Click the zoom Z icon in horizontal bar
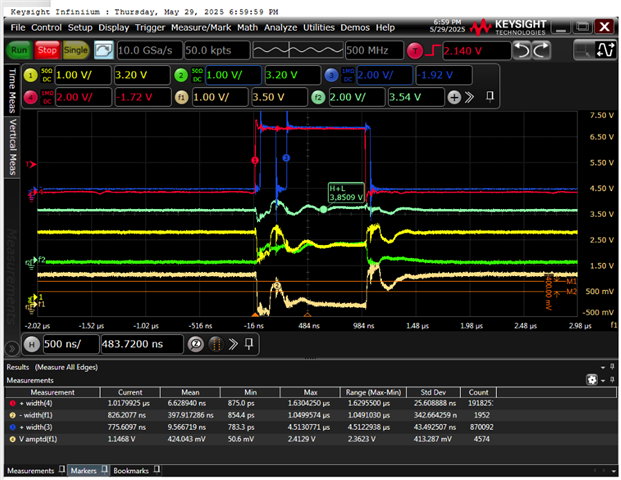Screen dimensions: 621x480 coord(196,344)
